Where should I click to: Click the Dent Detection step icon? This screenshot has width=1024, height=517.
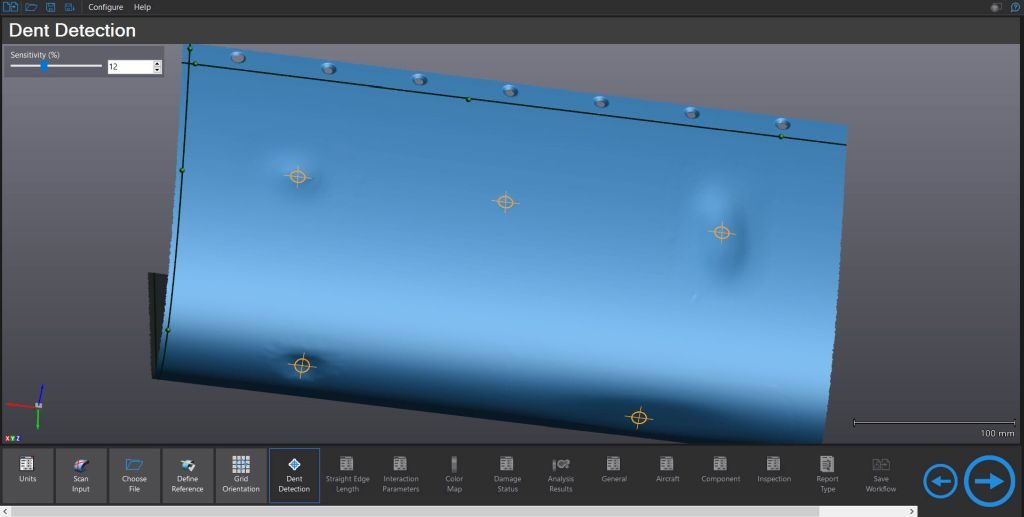(294, 465)
